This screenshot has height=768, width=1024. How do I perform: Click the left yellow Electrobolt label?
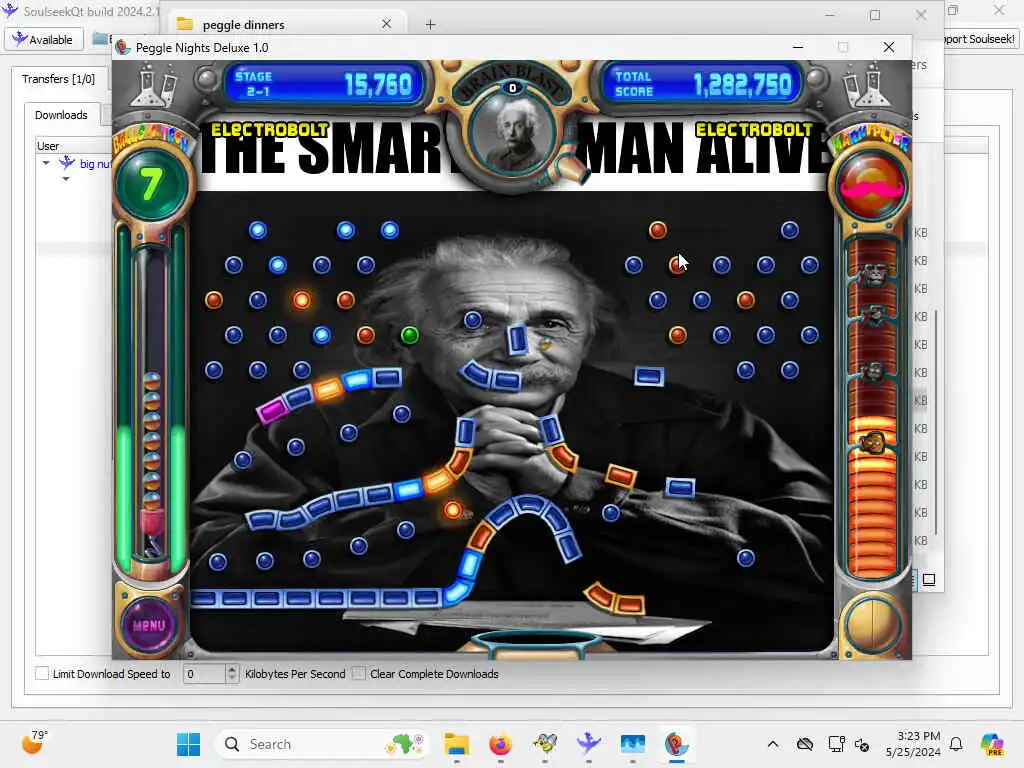(269, 129)
